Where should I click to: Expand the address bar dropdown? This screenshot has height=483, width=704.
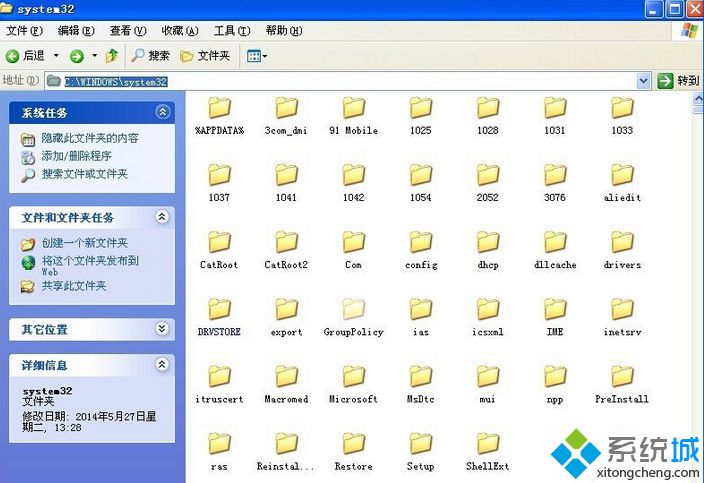pyautogui.click(x=643, y=81)
